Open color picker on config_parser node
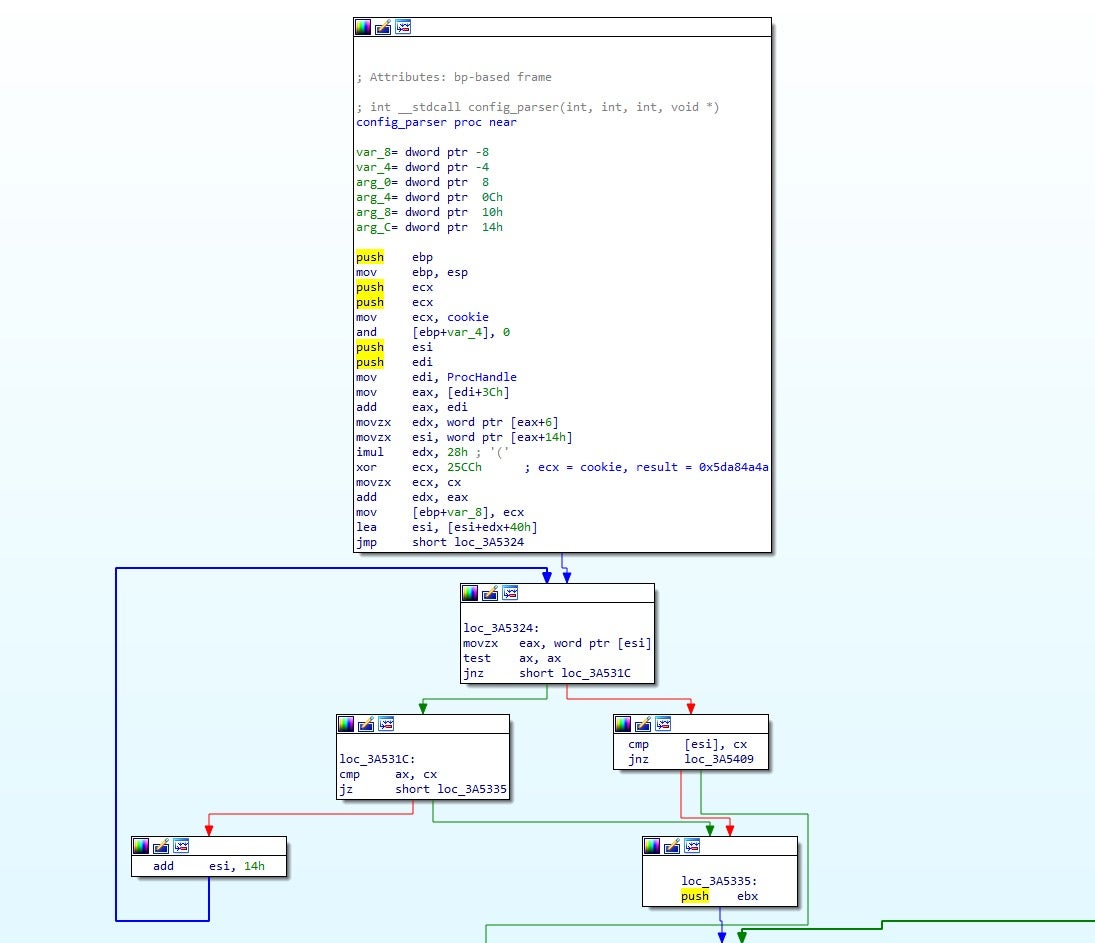Image resolution: width=1095 pixels, height=943 pixels. tap(364, 27)
